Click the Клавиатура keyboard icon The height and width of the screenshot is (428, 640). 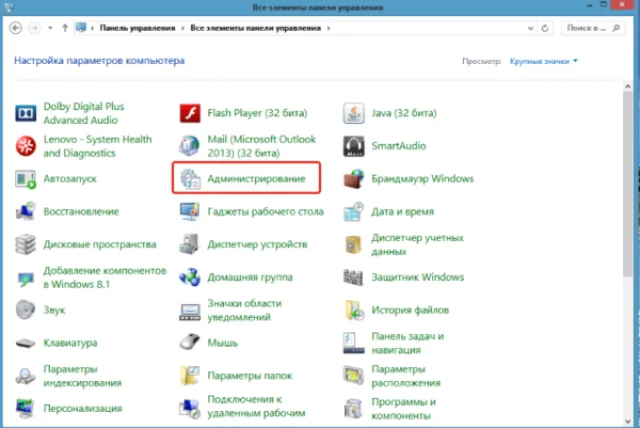point(25,343)
